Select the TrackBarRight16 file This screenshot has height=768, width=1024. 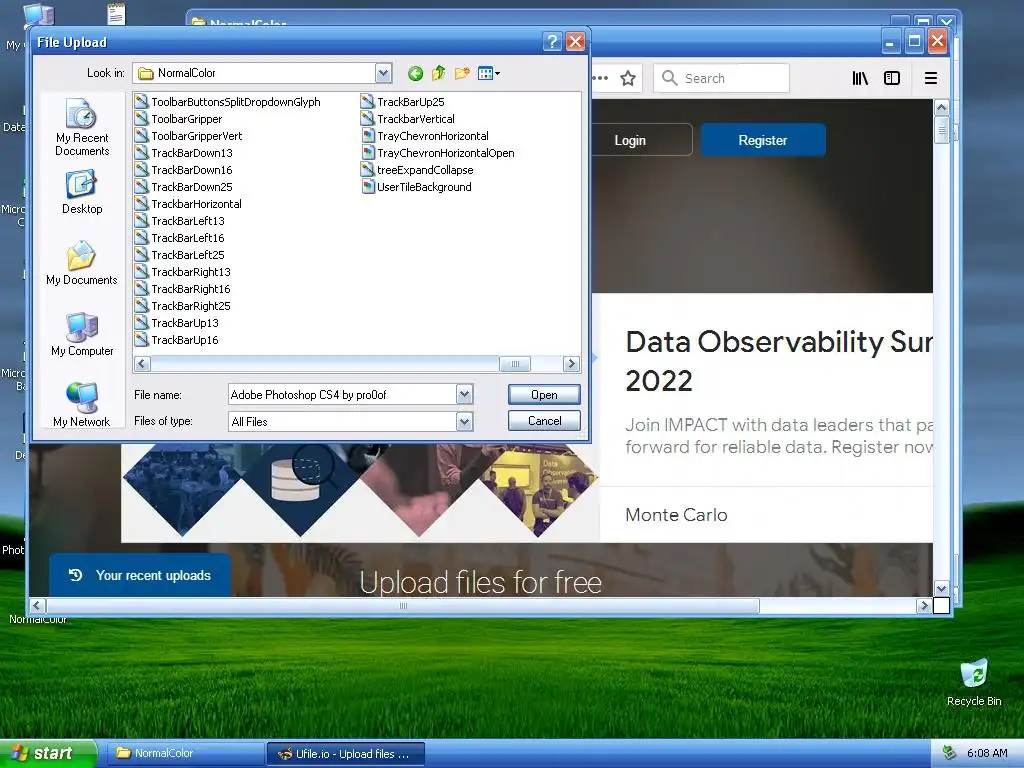[x=183, y=289]
